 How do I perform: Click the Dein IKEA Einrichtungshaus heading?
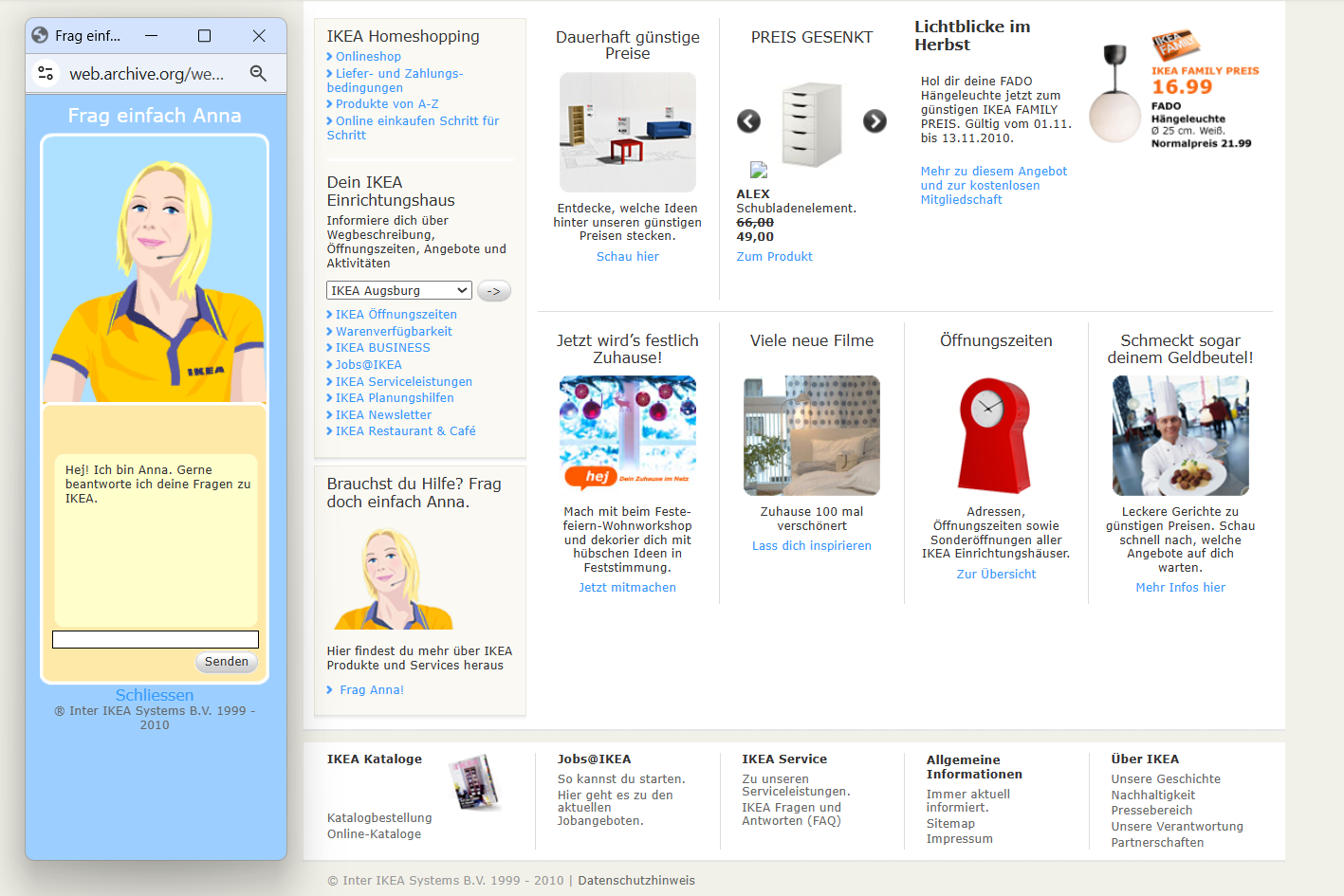[391, 192]
